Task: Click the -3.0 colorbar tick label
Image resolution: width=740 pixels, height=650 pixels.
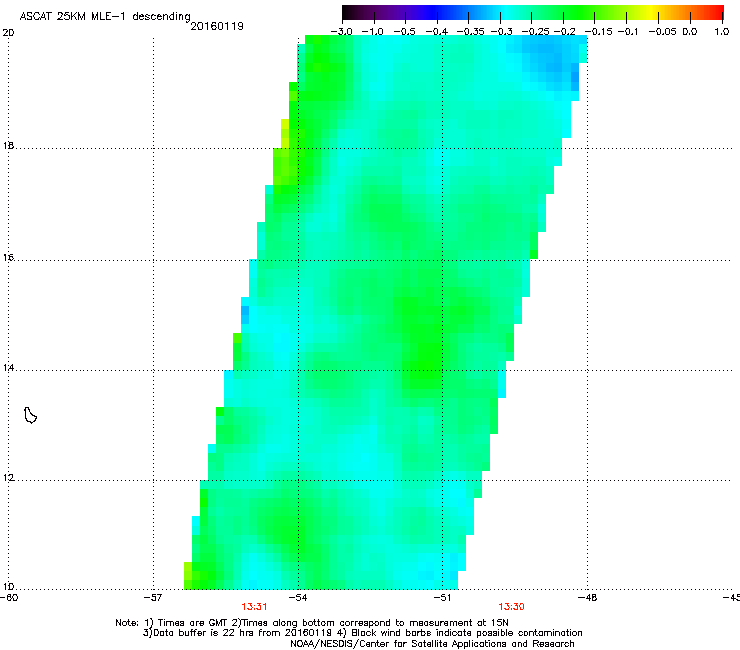Action: click(x=342, y=32)
